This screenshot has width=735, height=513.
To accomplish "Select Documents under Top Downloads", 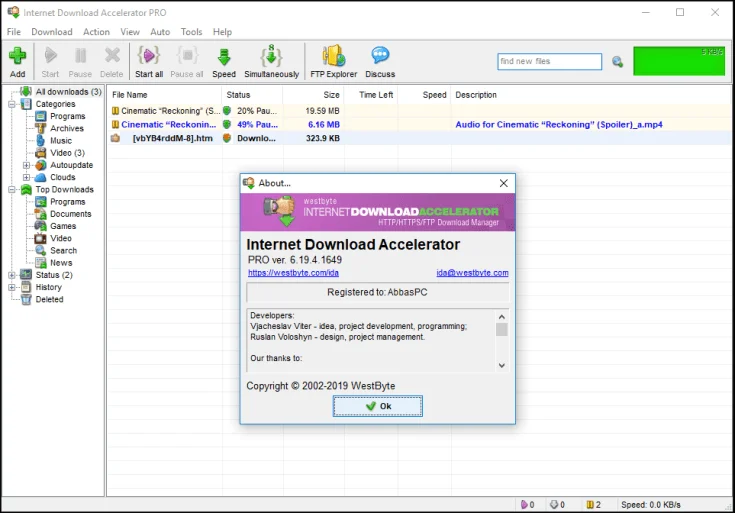I will pos(71,213).
